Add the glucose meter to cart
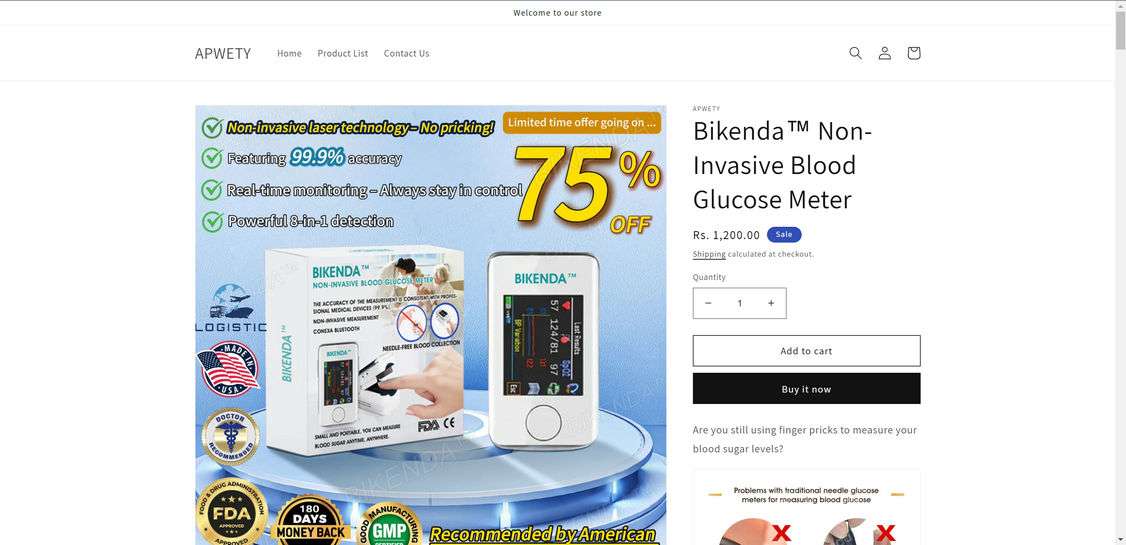1126x545 pixels. click(x=806, y=351)
